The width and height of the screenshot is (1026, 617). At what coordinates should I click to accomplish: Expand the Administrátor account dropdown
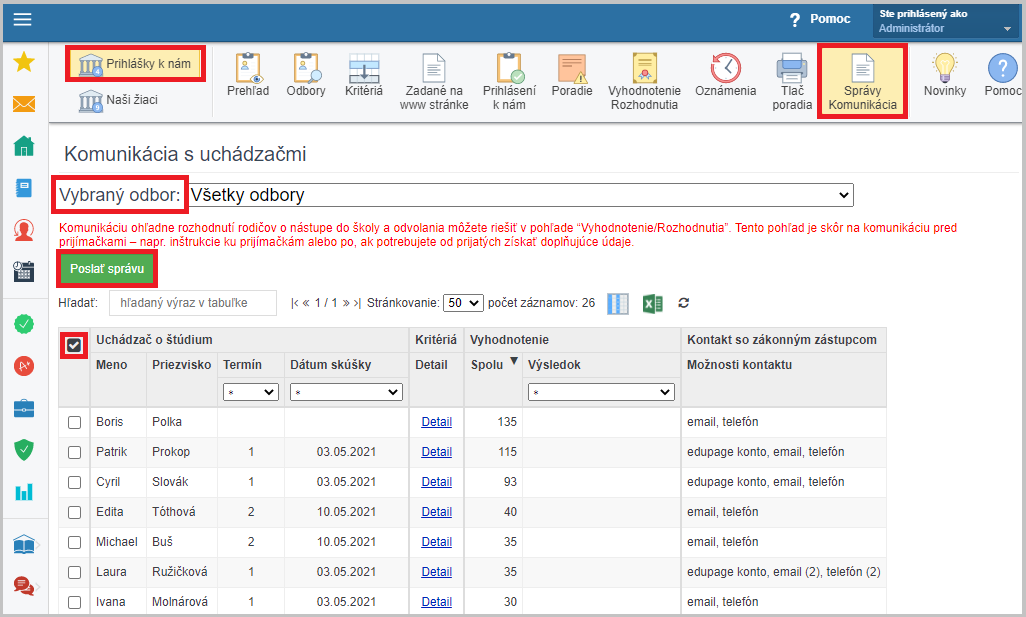pos(946,21)
